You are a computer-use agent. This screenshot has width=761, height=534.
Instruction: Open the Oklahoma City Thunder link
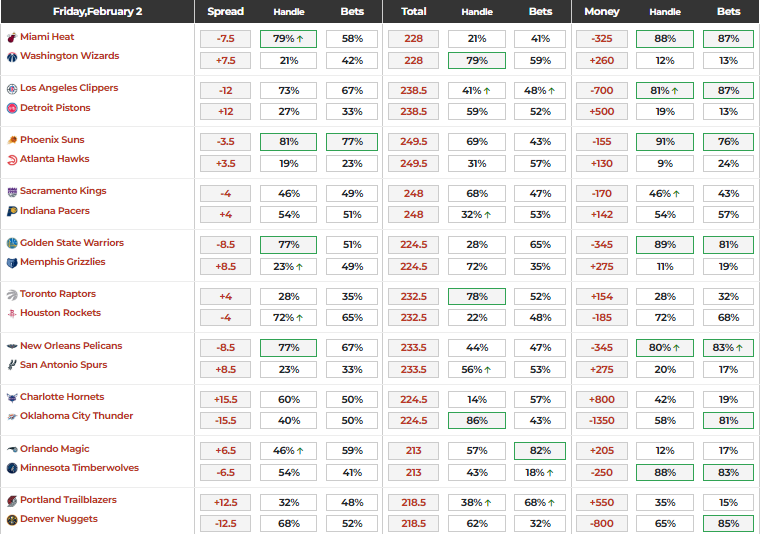(76, 416)
